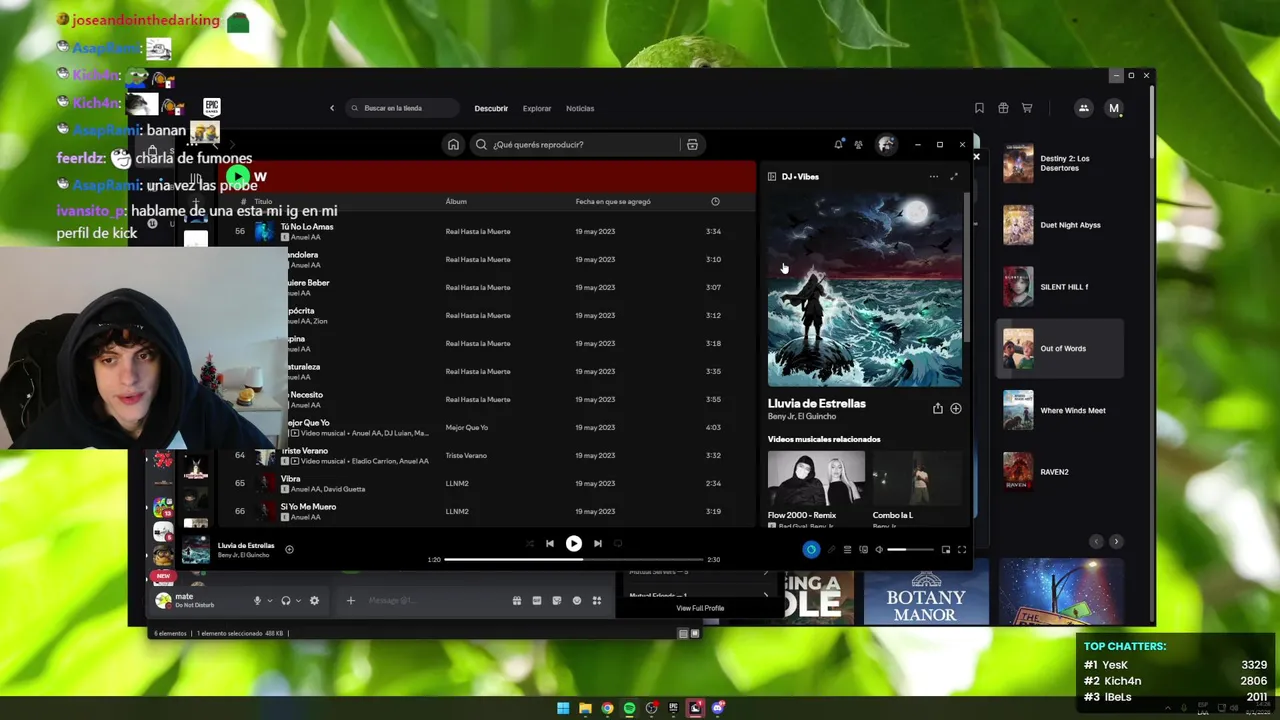Open the Spotify play queue

tap(847, 549)
